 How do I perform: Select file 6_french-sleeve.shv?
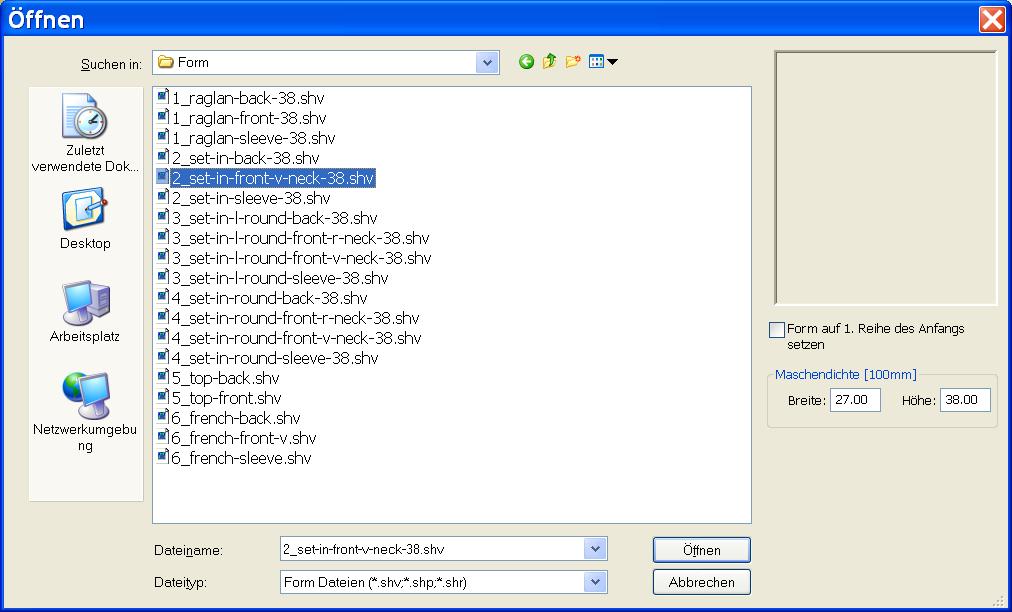pyautogui.click(x=241, y=458)
